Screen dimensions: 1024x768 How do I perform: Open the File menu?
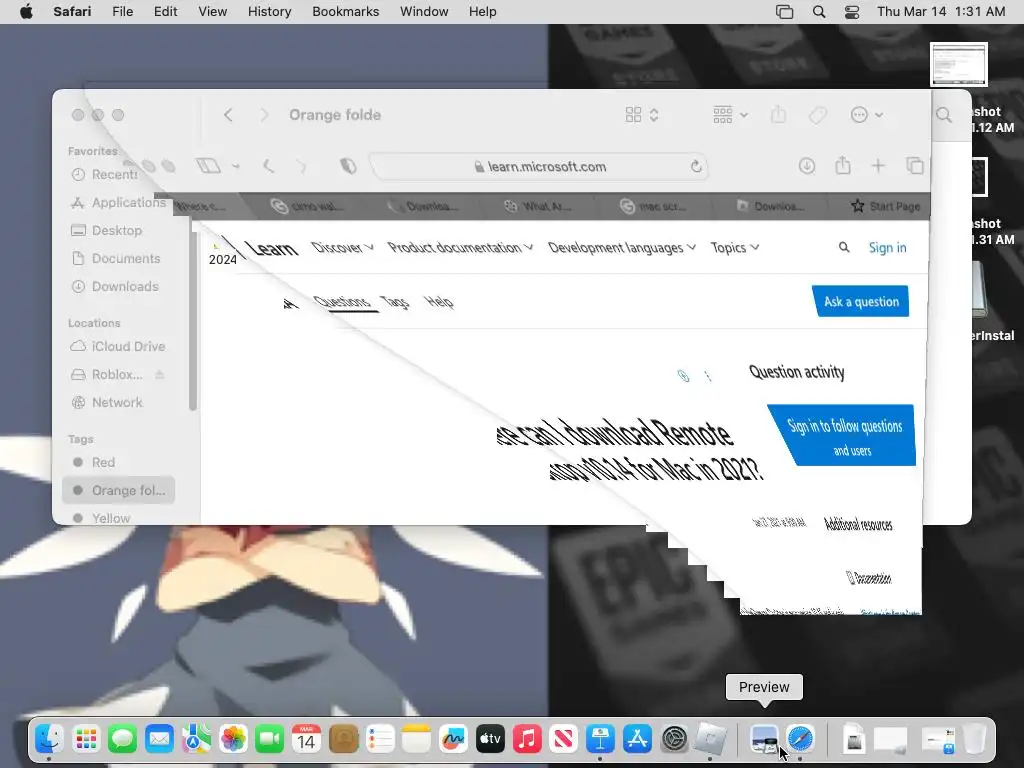[122, 12]
